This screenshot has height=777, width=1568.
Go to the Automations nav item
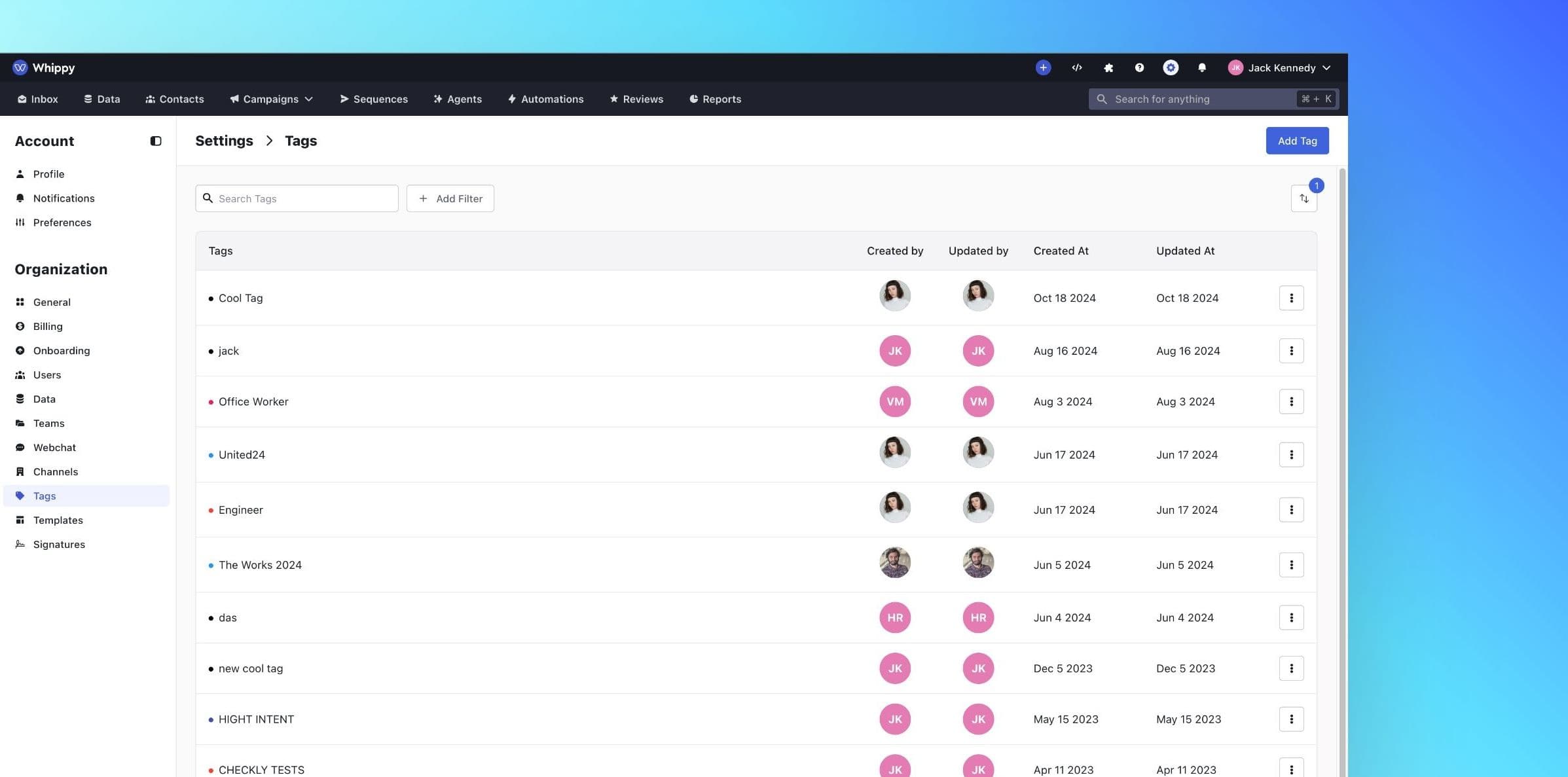[x=545, y=99]
